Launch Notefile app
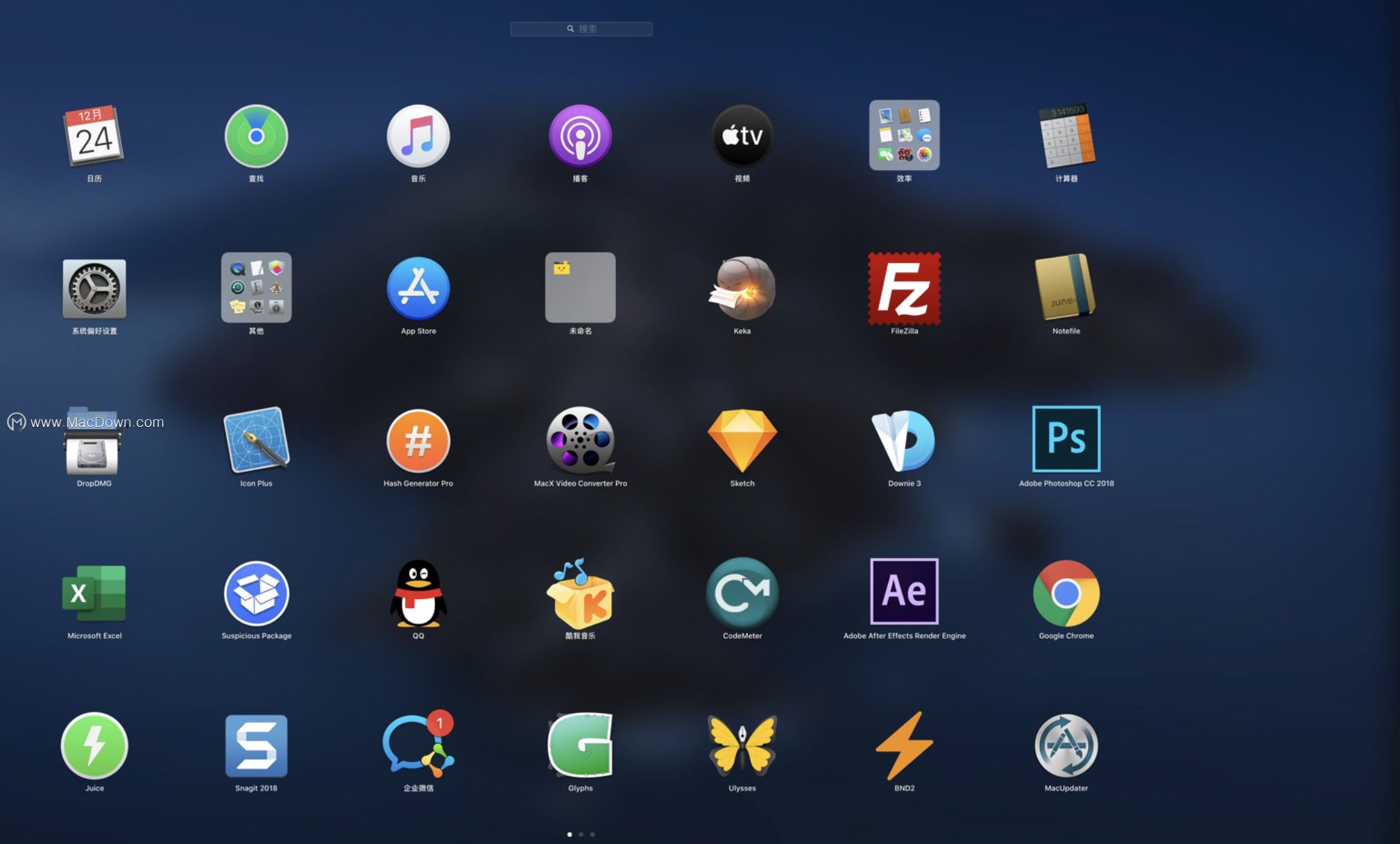Screen dimensions: 1400x844 (x=1066, y=287)
